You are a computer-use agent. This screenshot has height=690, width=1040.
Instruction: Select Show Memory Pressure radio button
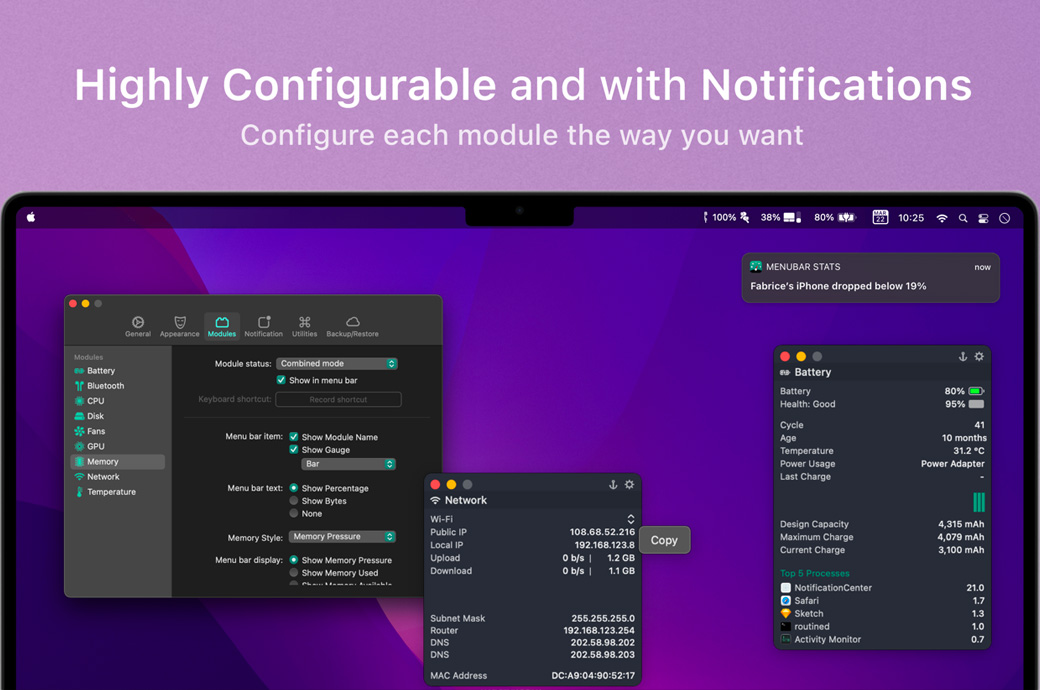(x=294, y=560)
